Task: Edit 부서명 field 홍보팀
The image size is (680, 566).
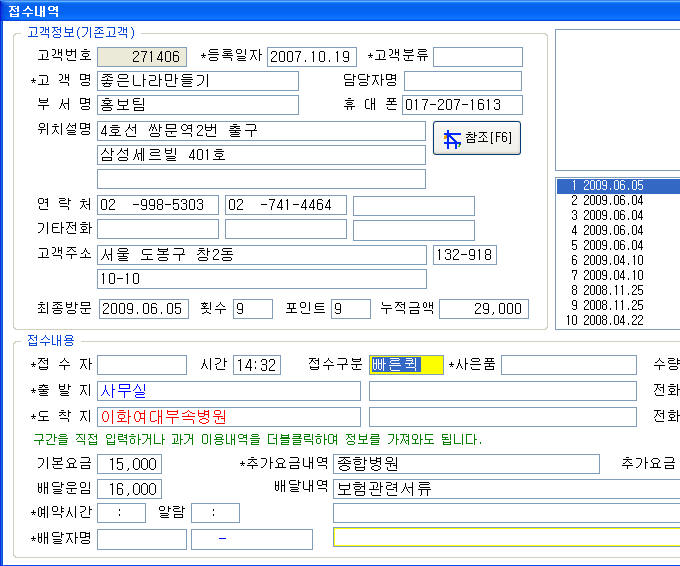Action: pyautogui.click(x=198, y=105)
